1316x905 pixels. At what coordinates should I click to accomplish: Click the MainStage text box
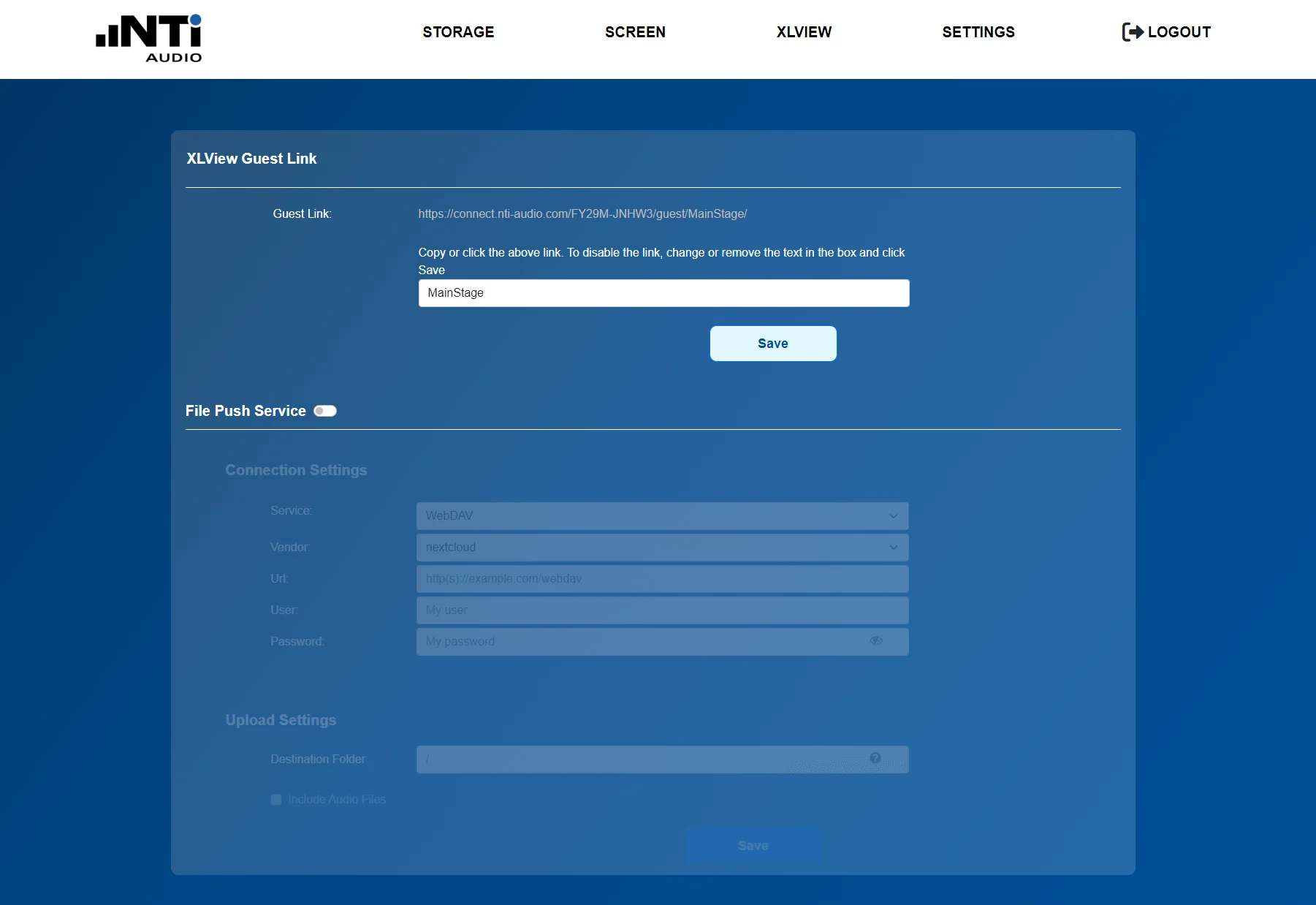663,292
